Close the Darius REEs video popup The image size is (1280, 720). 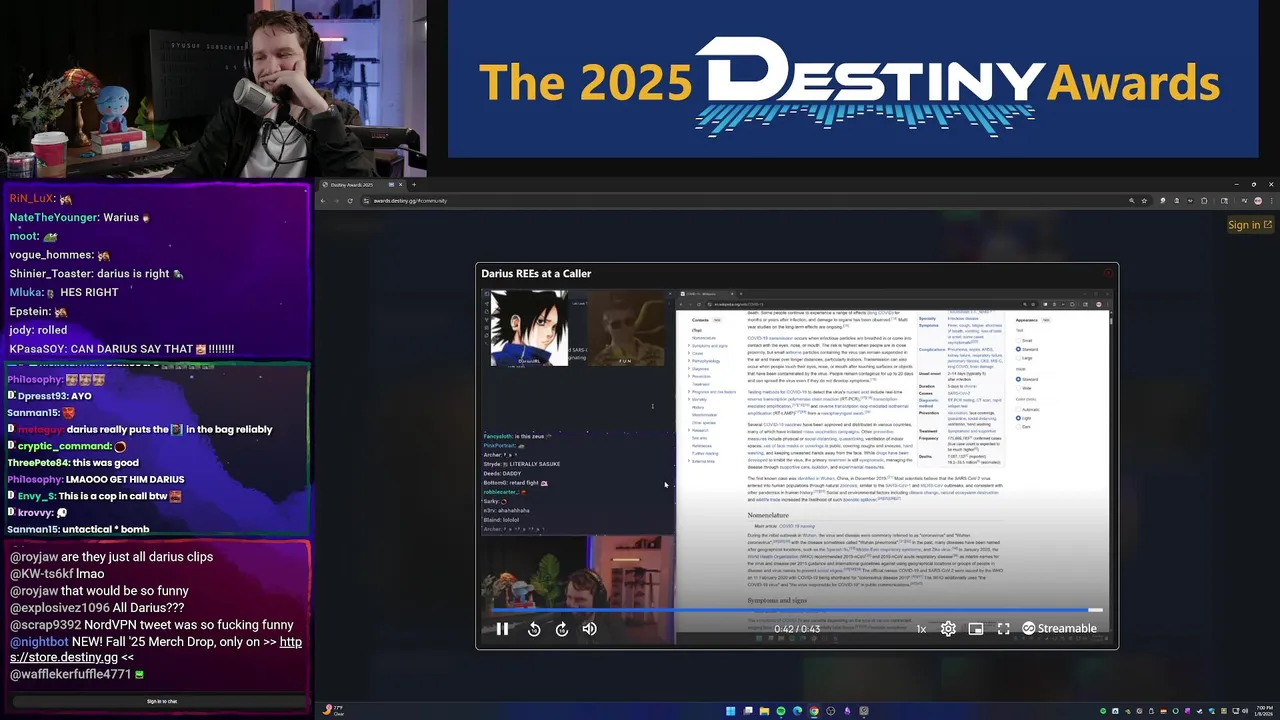pos(1108,273)
